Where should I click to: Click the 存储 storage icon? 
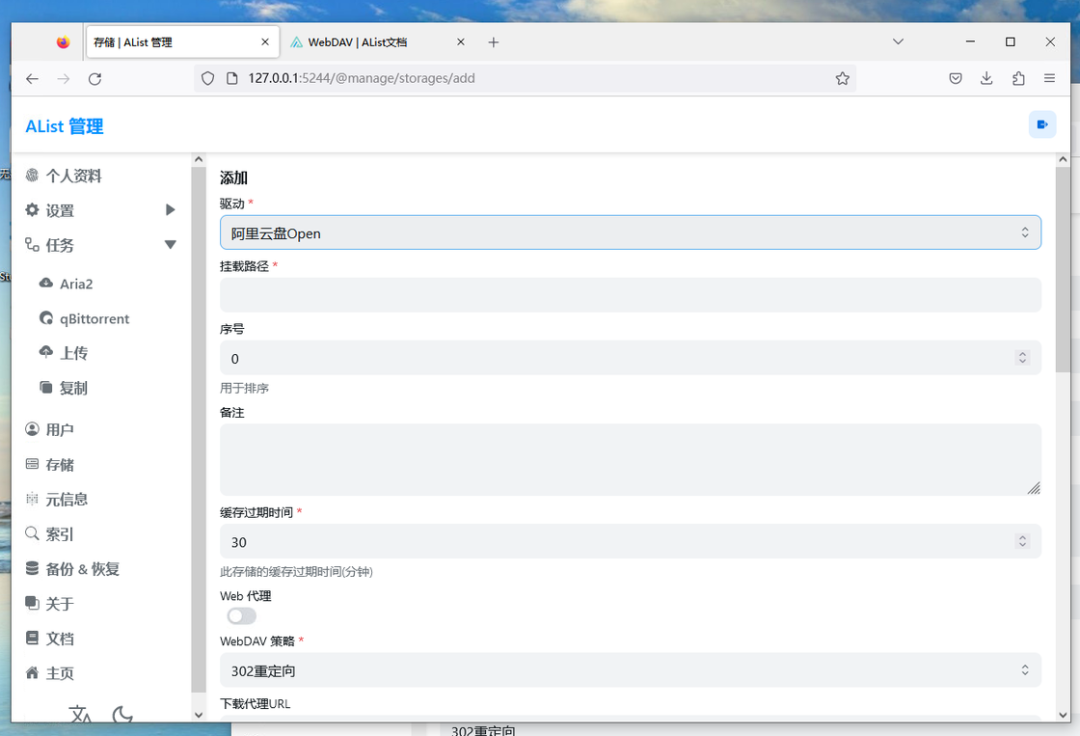click(x=32, y=464)
